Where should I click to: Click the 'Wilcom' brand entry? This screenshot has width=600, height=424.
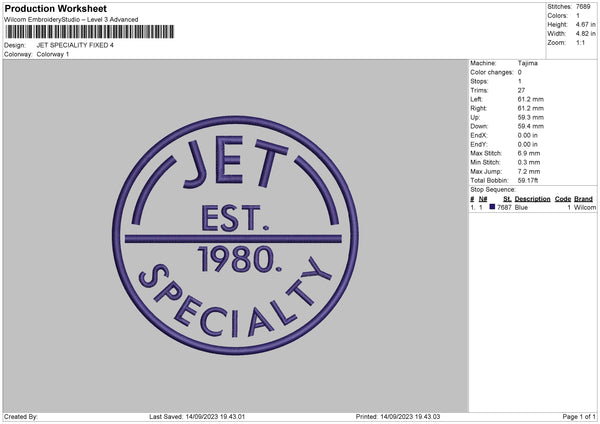pos(585,207)
